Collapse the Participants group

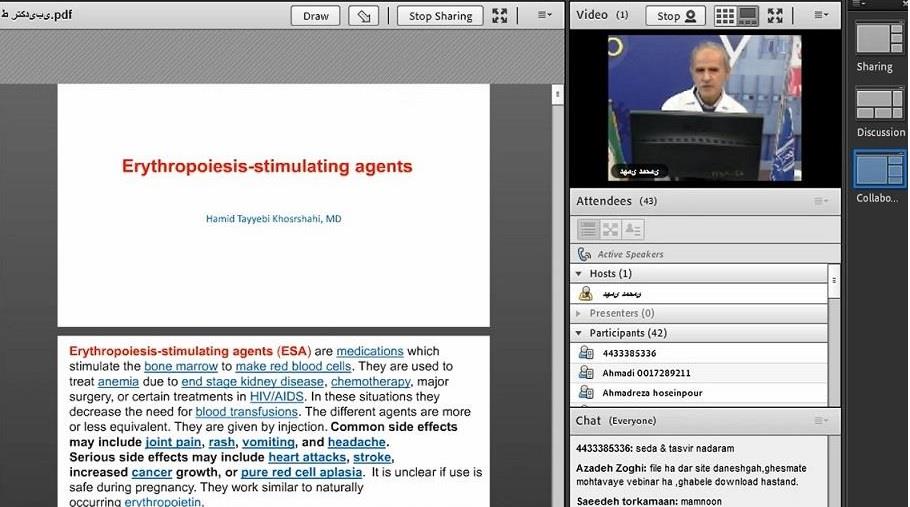pyautogui.click(x=578, y=333)
